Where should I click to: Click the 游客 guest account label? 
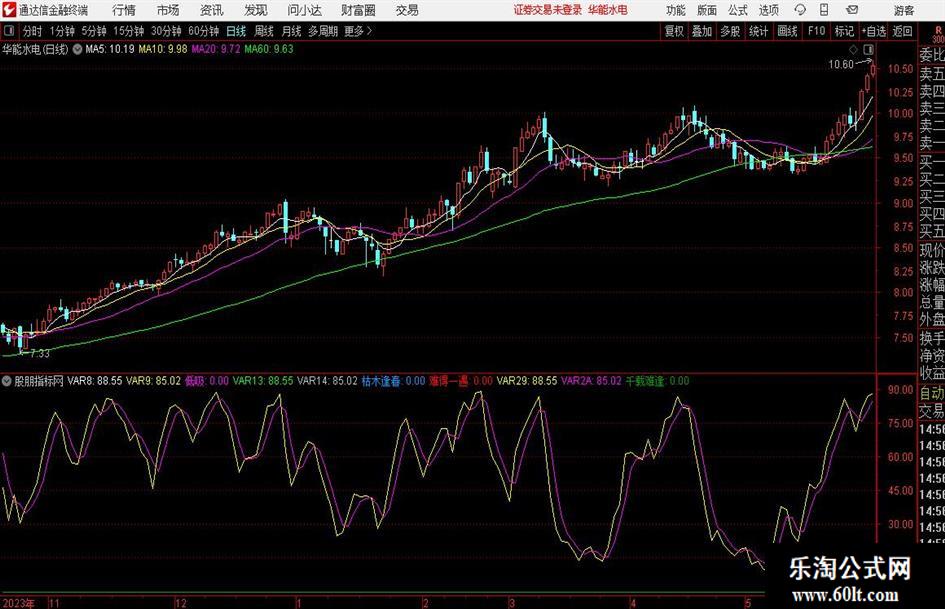coord(904,10)
